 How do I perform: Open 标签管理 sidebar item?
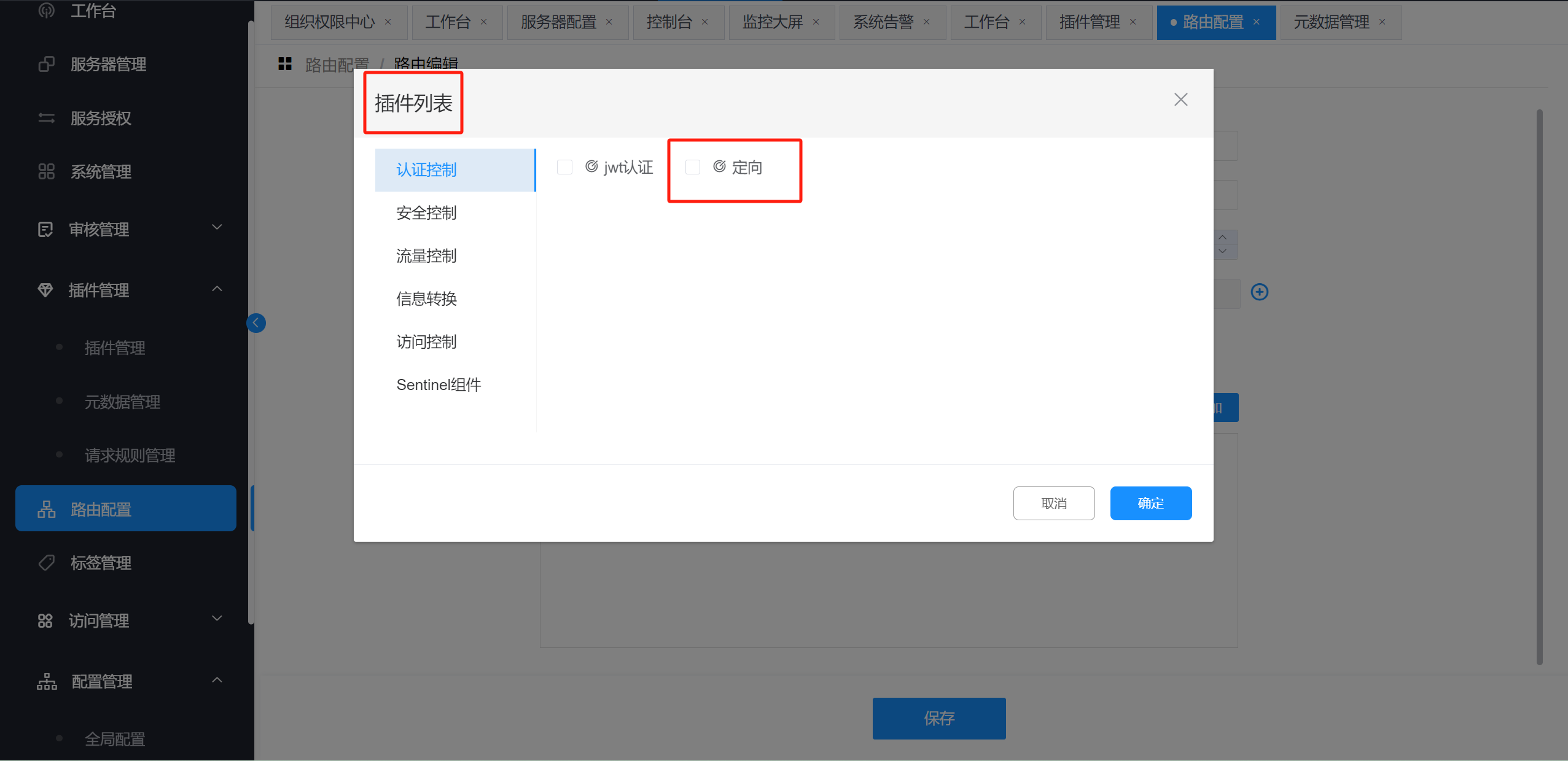coord(101,563)
